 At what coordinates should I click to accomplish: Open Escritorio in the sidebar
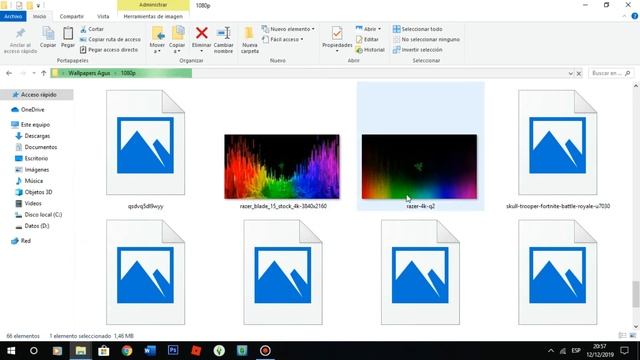click(x=32, y=158)
